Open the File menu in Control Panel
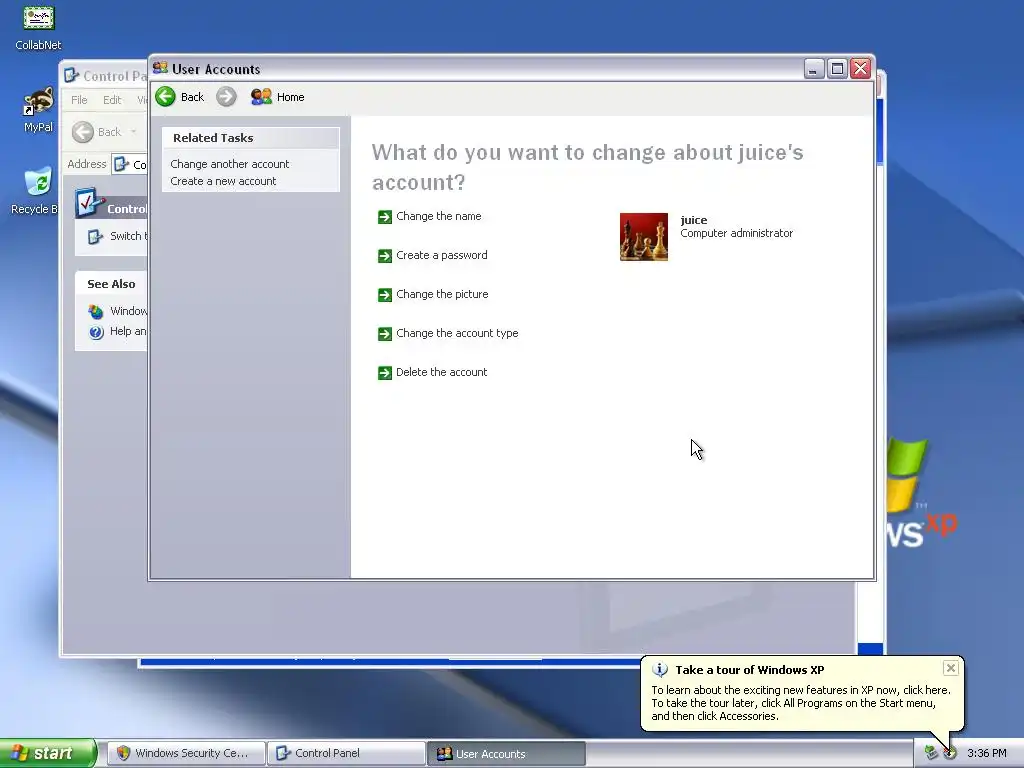This screenshot has width=1024, height=768. (79, 100)
